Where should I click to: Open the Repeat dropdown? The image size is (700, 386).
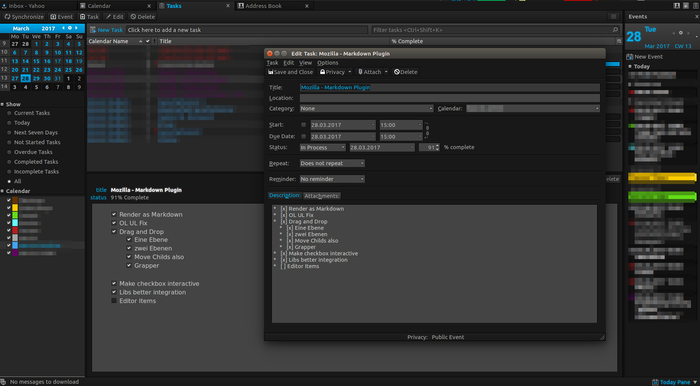tap(332, 163)
